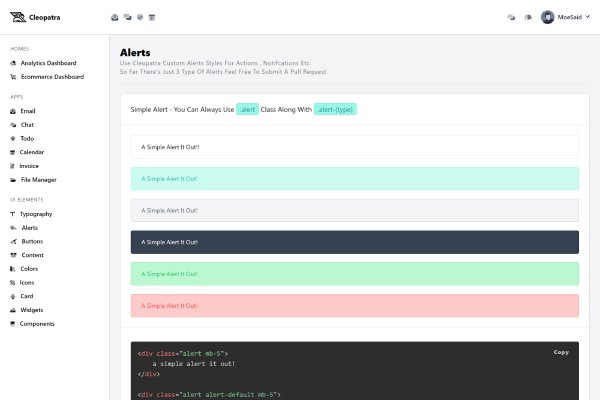This screenshot has height=400, width=600.
Task: Click code line 'alert alert-default mb-5'
Action: (x=209, y=395)
